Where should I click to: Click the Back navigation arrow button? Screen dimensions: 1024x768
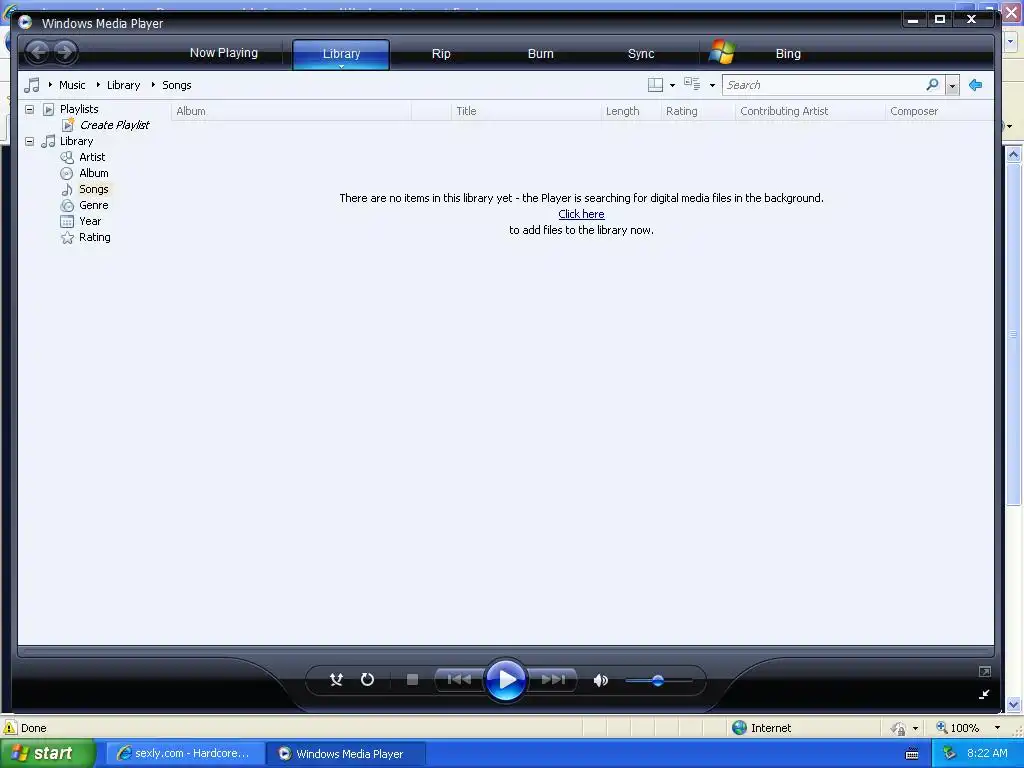coord(38,52)
